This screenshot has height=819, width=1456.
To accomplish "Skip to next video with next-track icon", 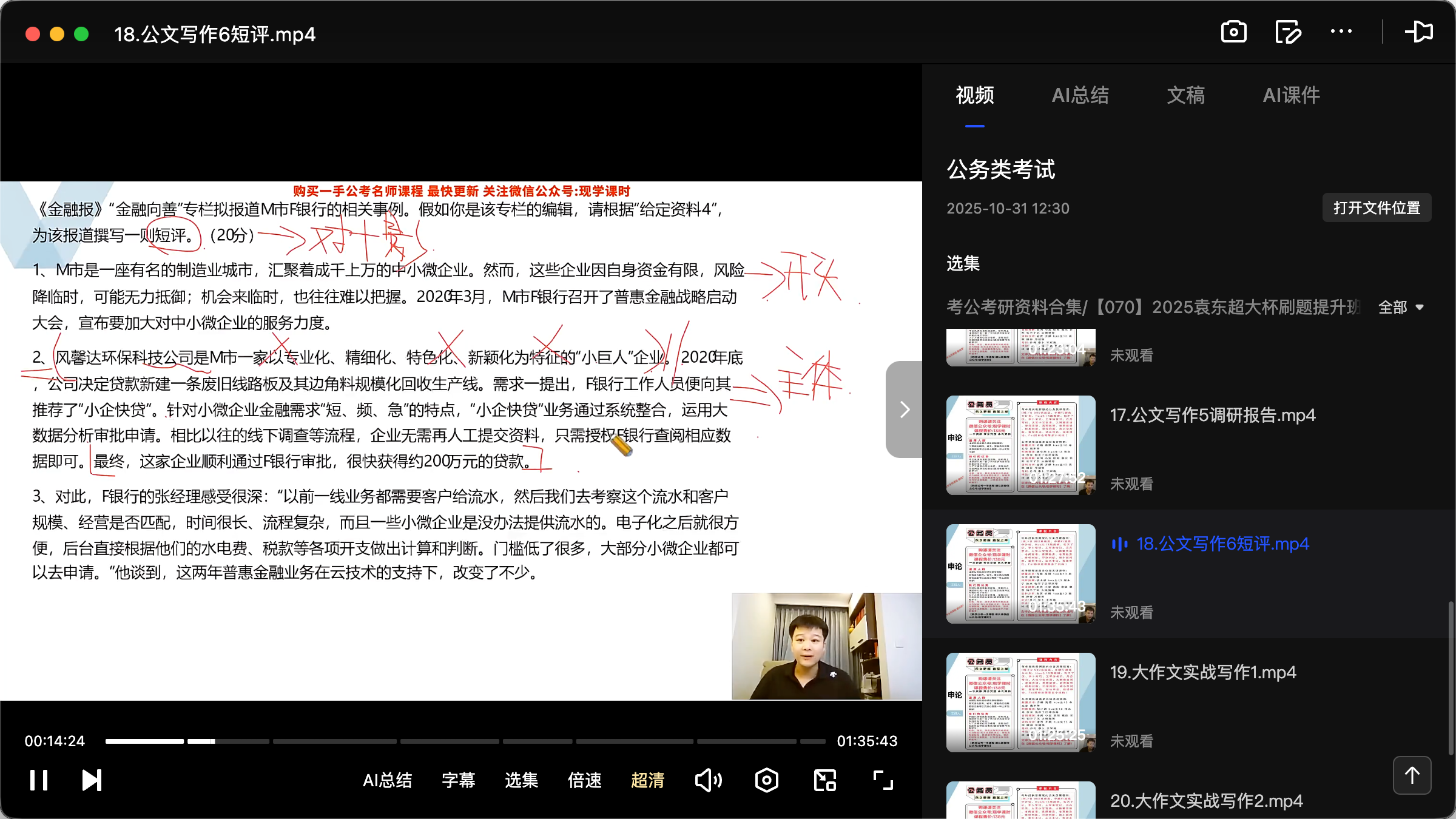I will pyautogui.click(x=92, y=780).
